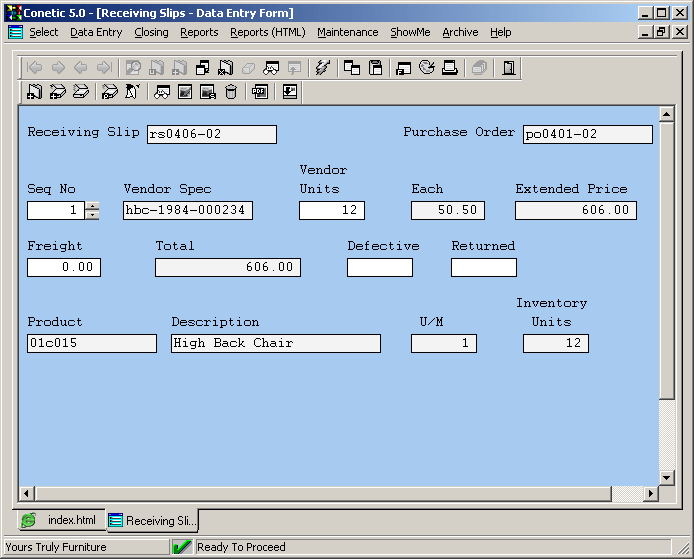Click the exit door toolbar icon

[x=509, y=68]
